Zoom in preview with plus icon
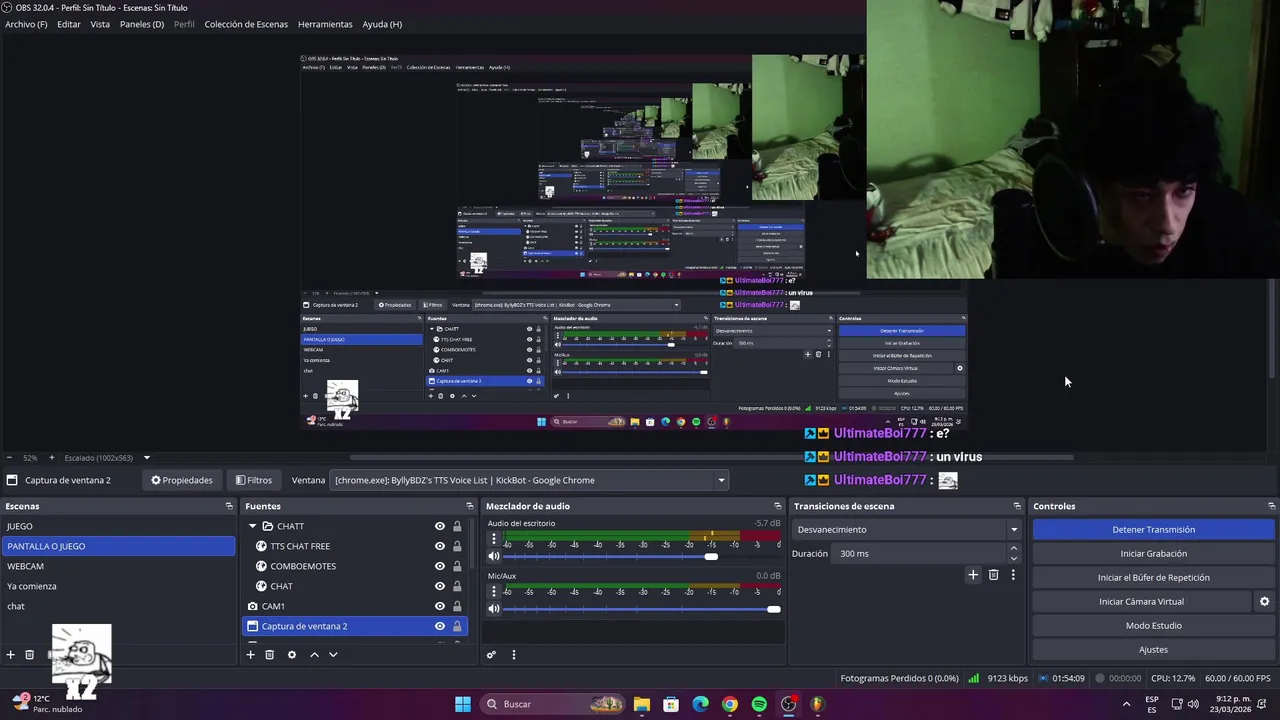Viewport: 1280px width, 720px height. (x=52, y=458)
